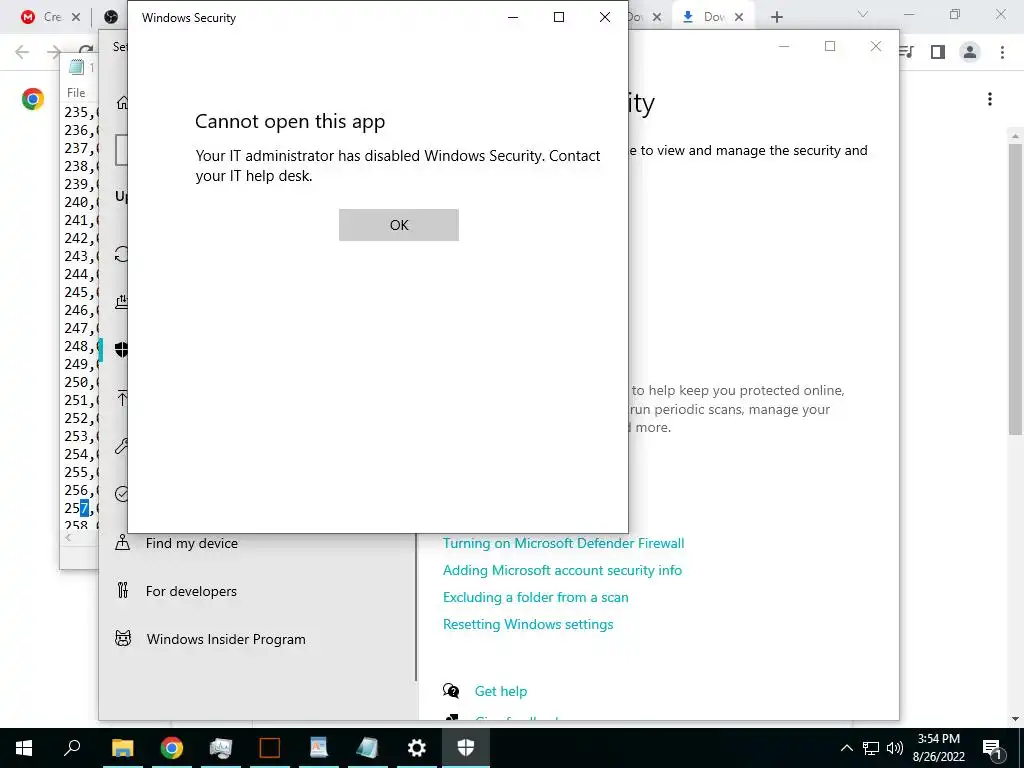This screenshot has height=768, width=1024.
Task: Click the network tray icon
Action: 871,748
